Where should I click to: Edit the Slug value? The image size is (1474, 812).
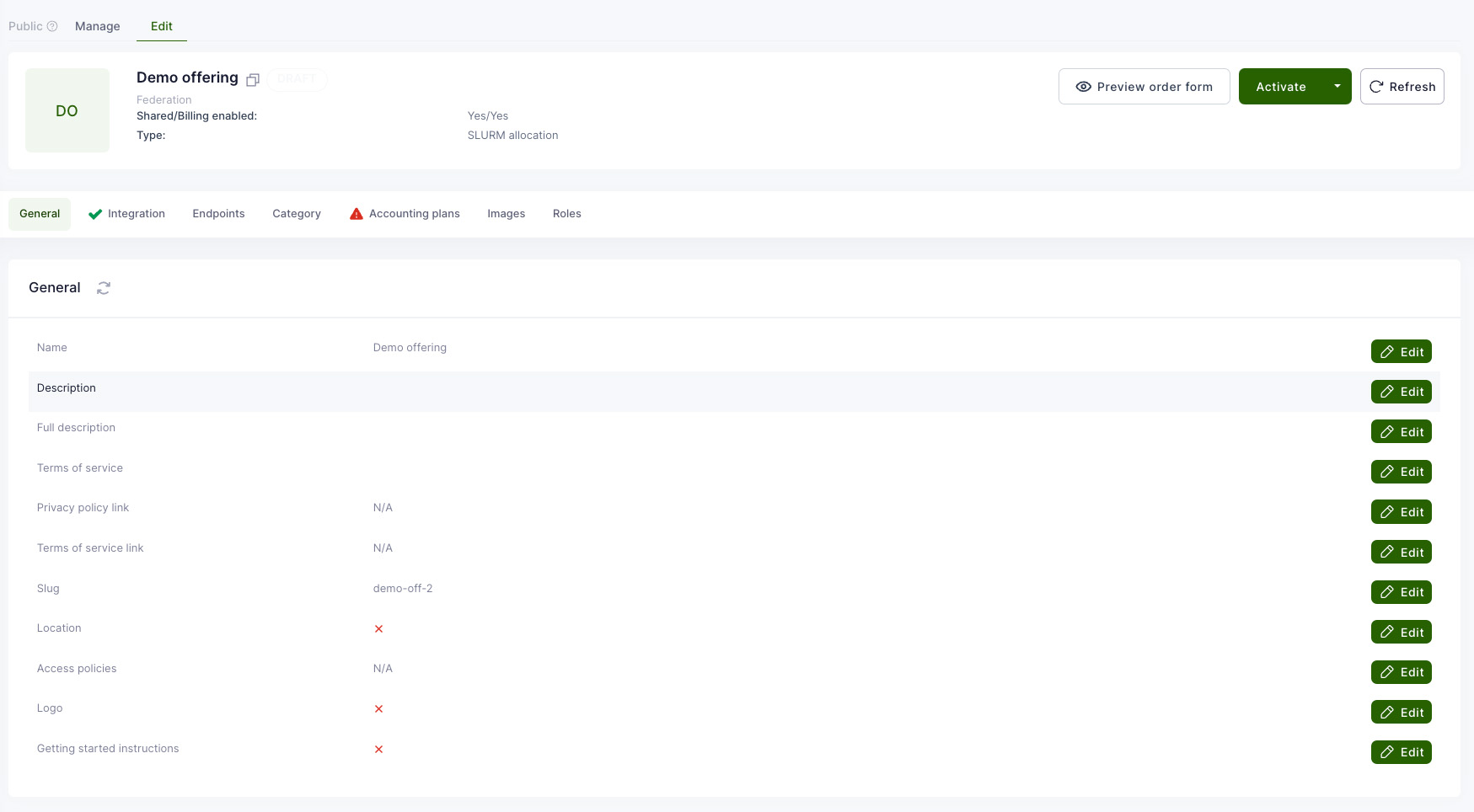pyautogui.click(x=1401, y=592)
